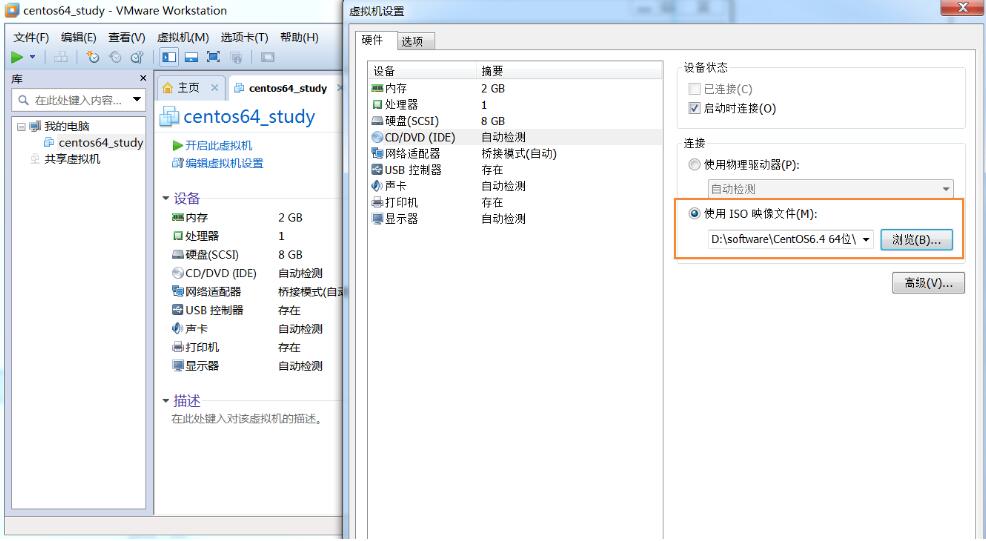Open the 自动检测 physical drive dropdown
The image size is (986, 541).
(830, 189)
